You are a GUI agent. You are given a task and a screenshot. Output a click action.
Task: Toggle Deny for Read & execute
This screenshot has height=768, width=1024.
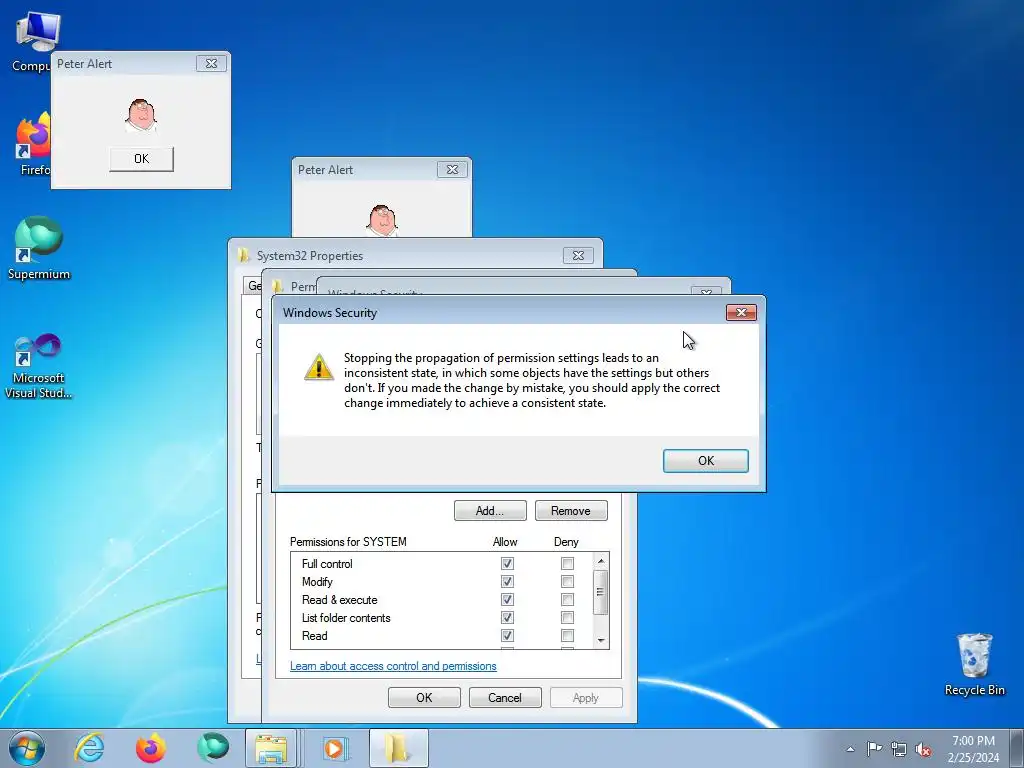[x=567, y=600]
